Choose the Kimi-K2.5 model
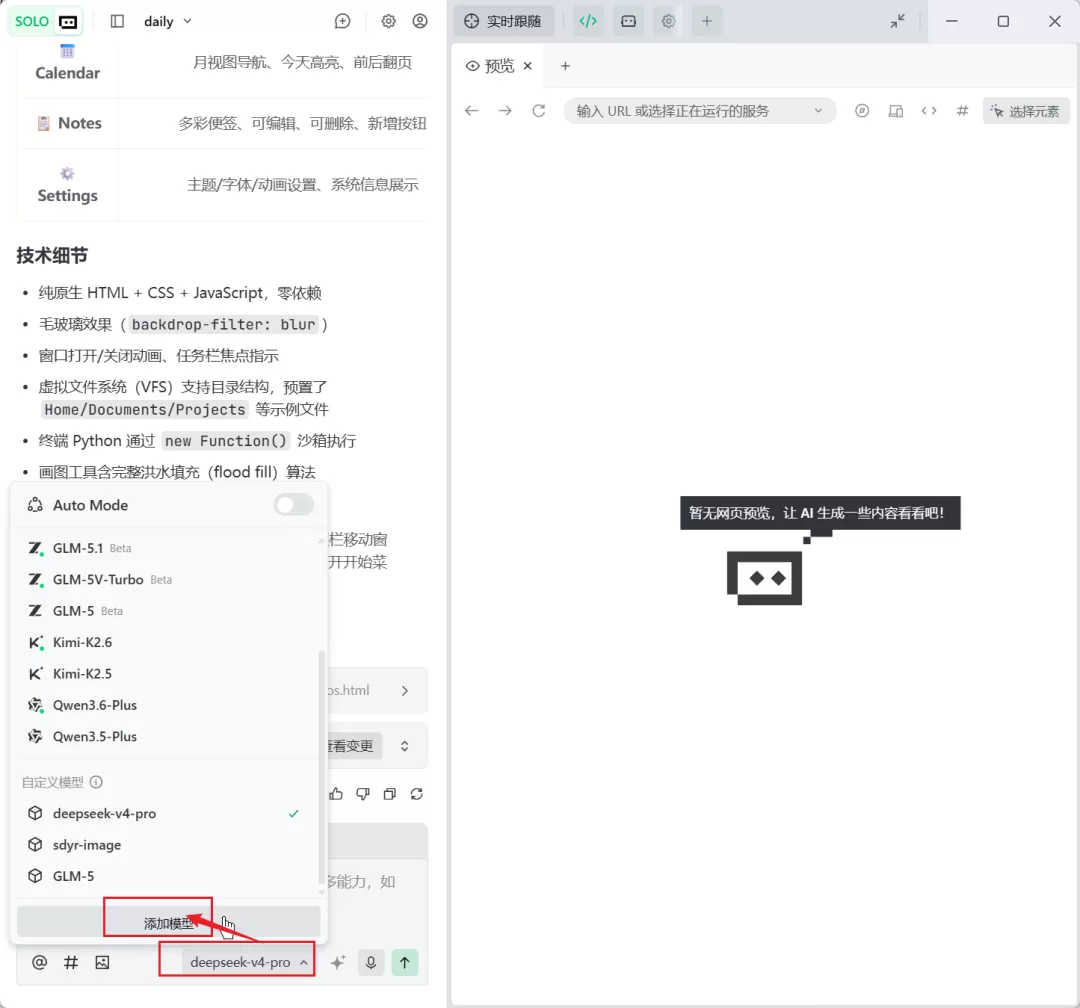1080x1008 pixels. [x=165, y=674]
